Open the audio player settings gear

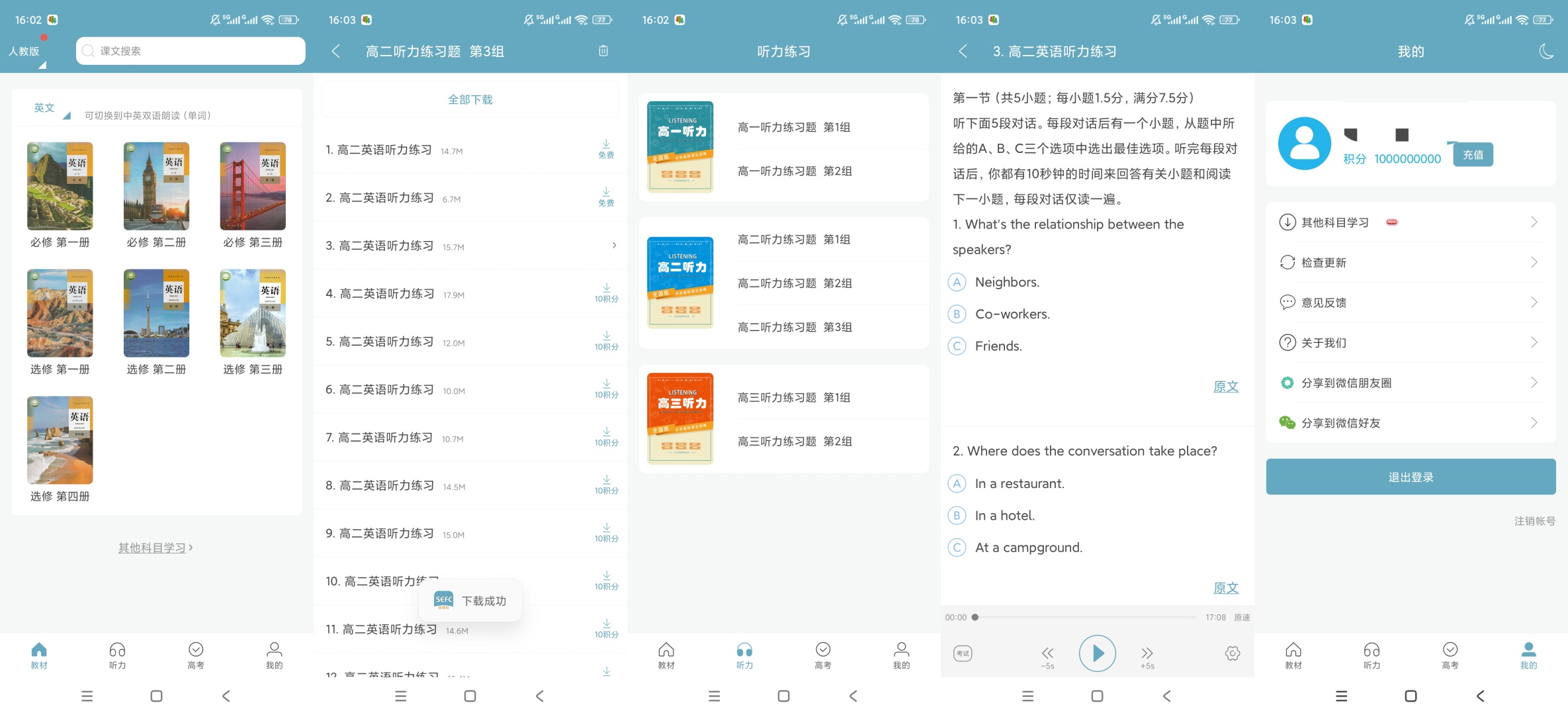(1232, 653)
